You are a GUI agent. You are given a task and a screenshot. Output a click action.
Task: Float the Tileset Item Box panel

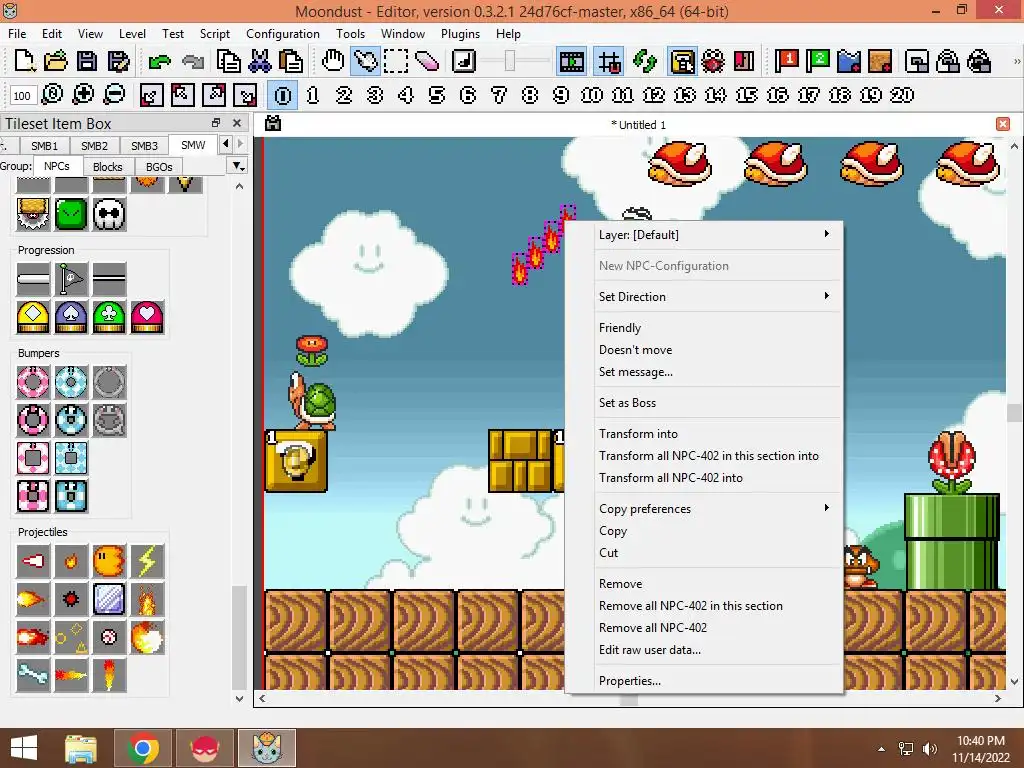[216, 123]
